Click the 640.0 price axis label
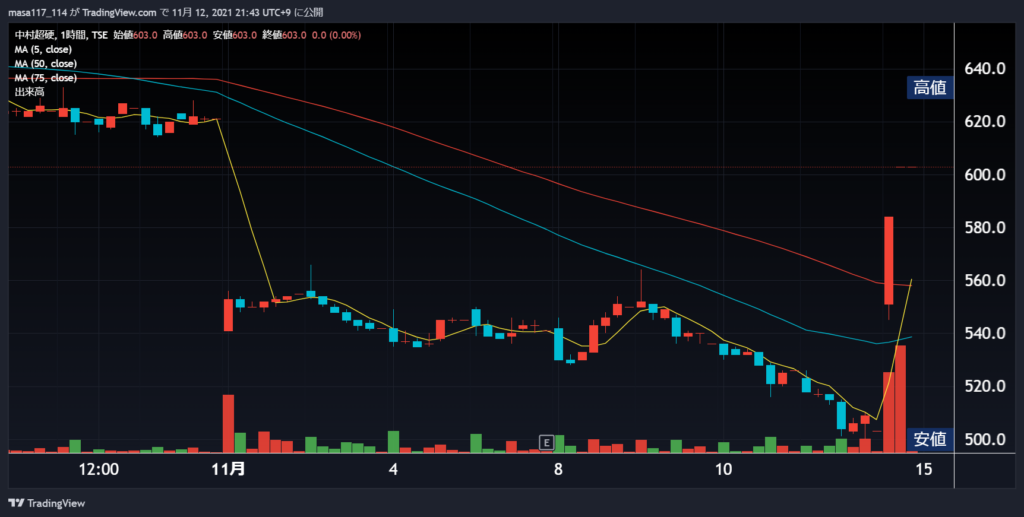1024x517 pixels. [x=985, y=69]
